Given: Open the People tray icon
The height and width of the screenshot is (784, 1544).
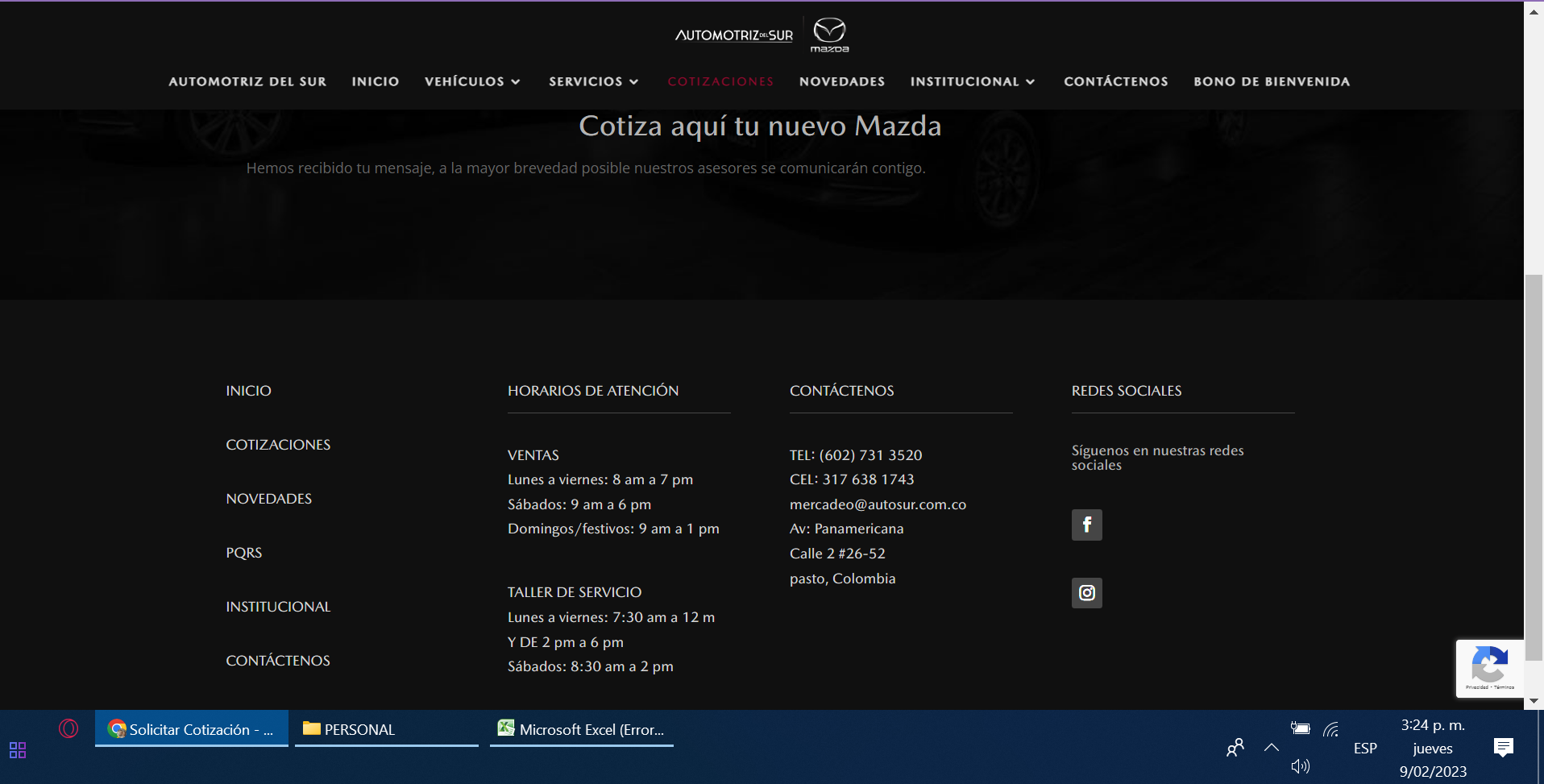Looking at the screenshot, I should click(1235, 748).
